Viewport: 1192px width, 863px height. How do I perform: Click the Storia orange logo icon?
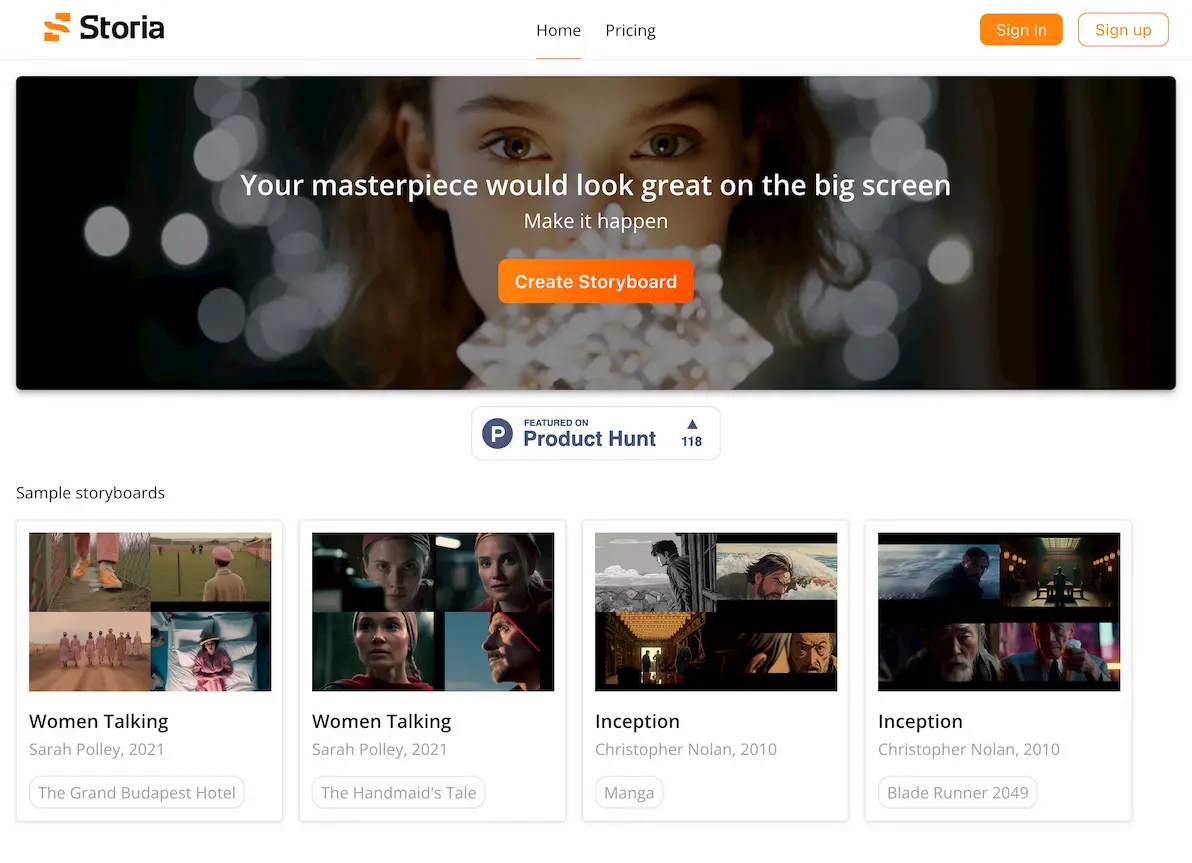[x=58, y=28]
